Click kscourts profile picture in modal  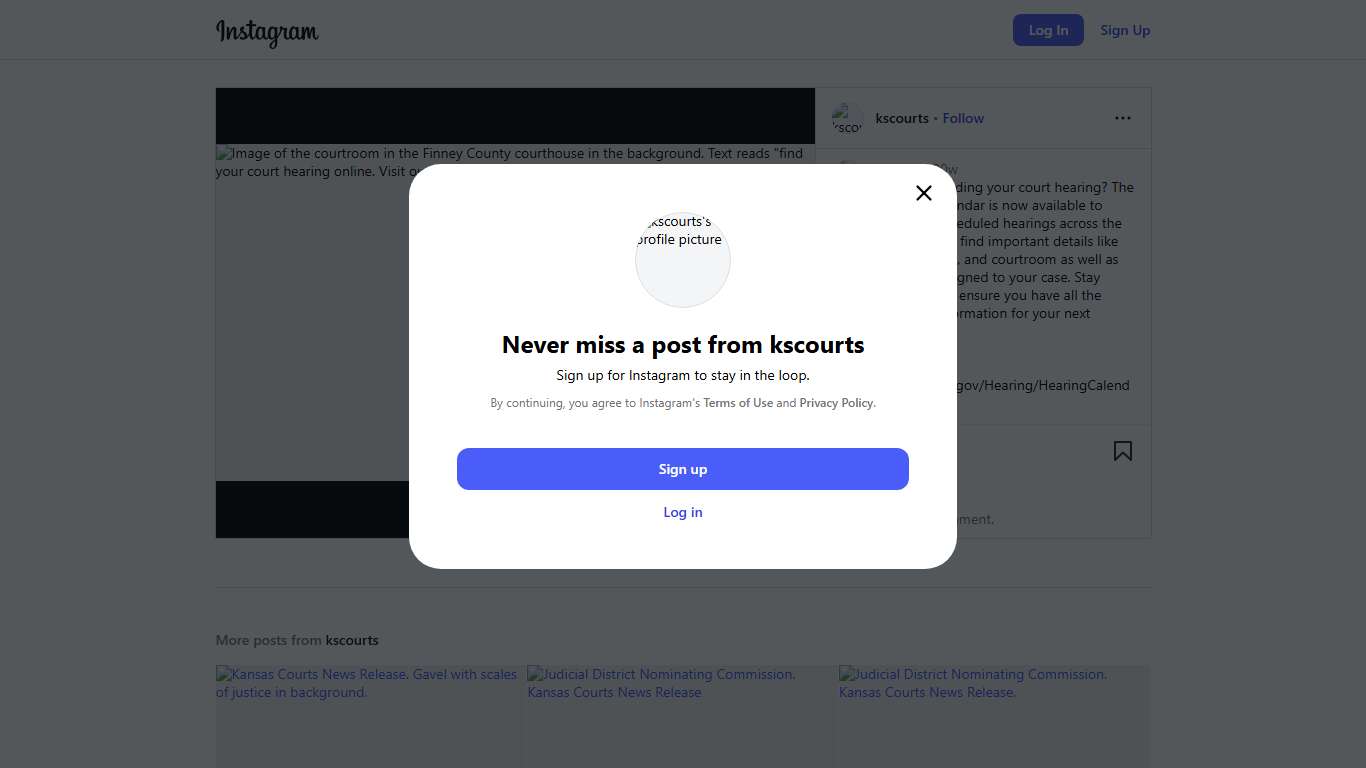click(683, 259)
